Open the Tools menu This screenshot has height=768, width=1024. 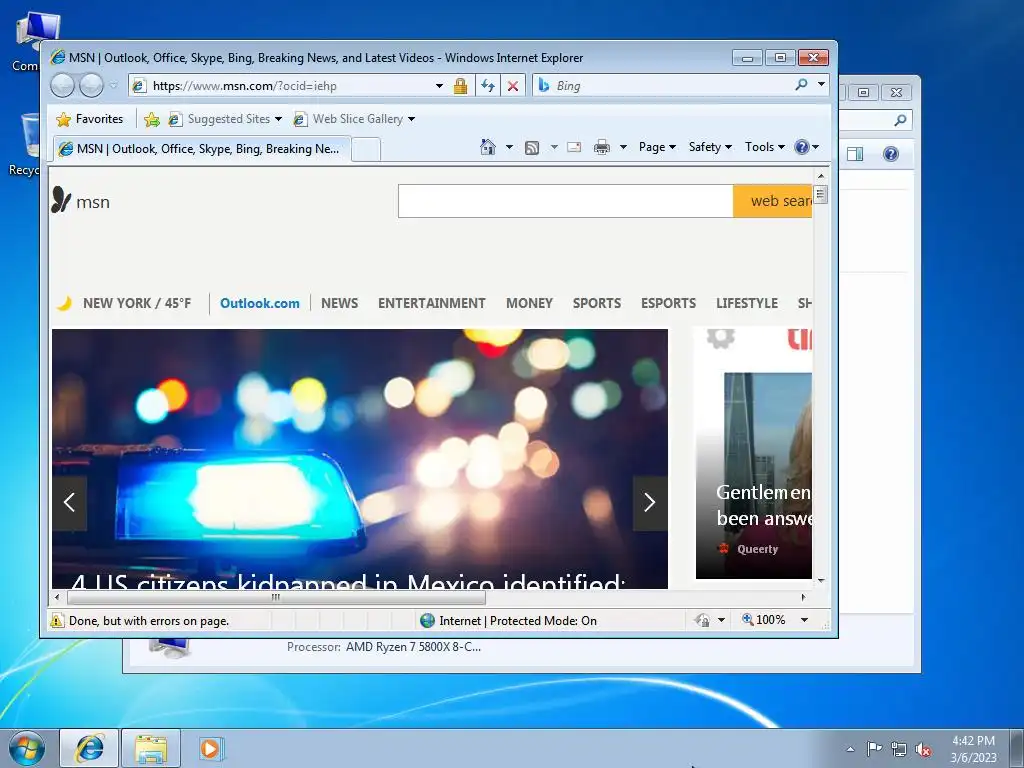coord(765,147)
